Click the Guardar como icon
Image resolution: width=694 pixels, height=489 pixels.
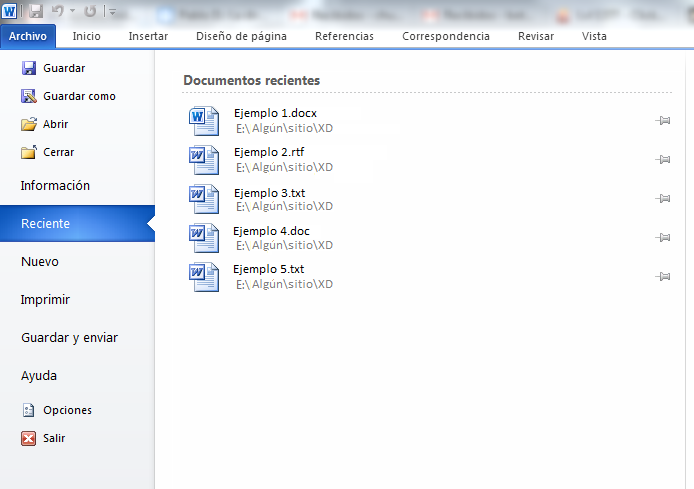coord(28,96)
